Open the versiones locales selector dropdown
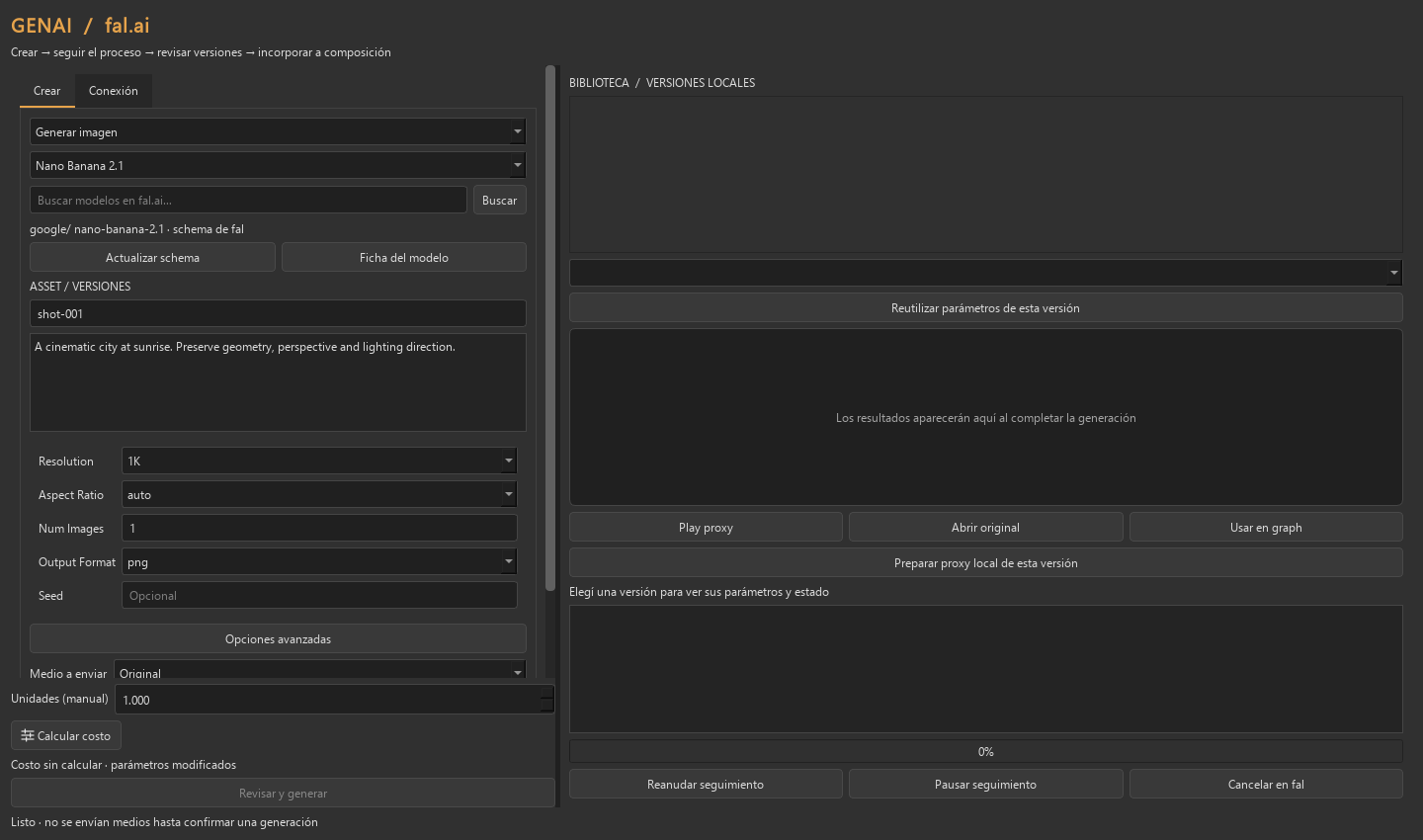This screenshot has height=840, width=1423. click(x=986, y=272)
